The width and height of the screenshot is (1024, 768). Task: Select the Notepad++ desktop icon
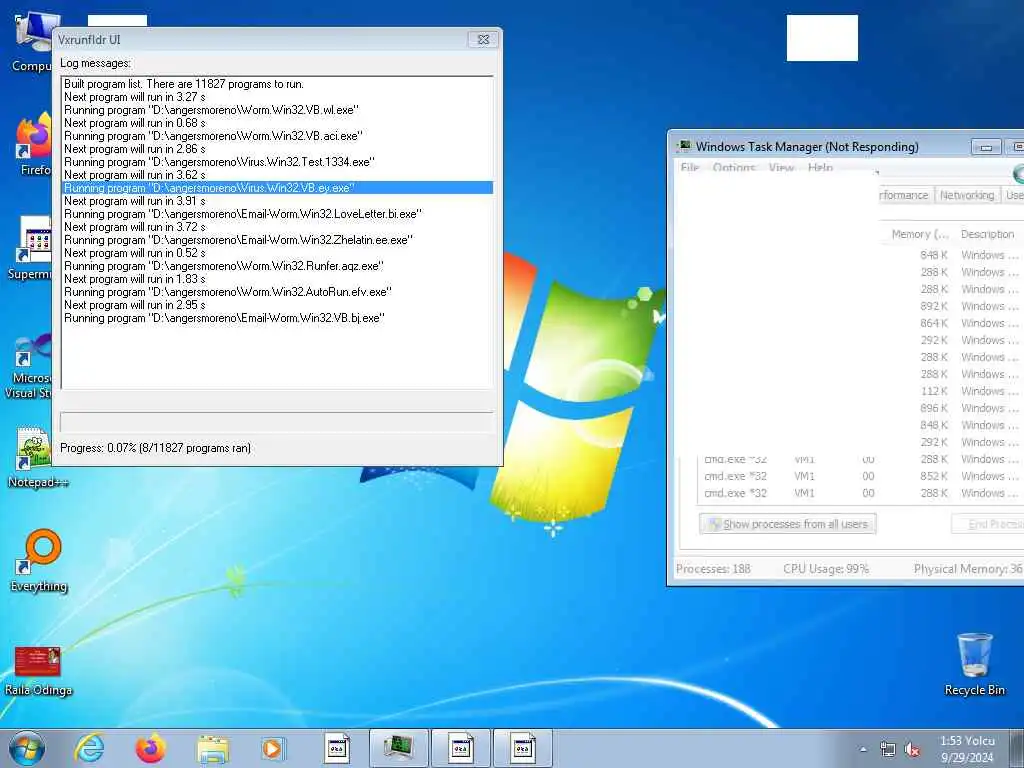[x=37, y=457]
